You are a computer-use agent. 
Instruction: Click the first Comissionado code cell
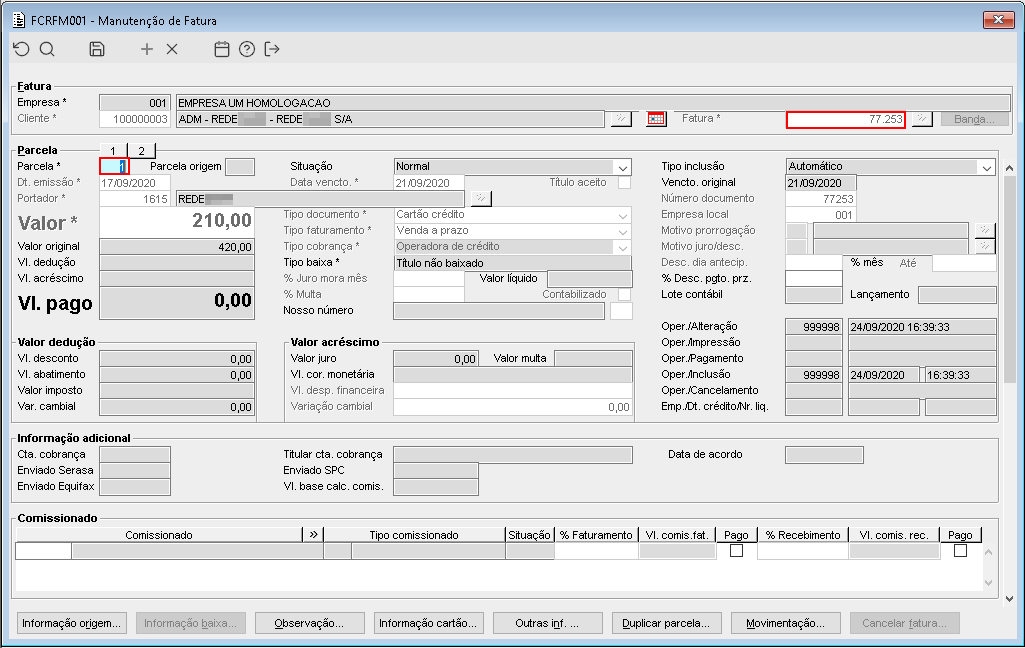point(43,551)
